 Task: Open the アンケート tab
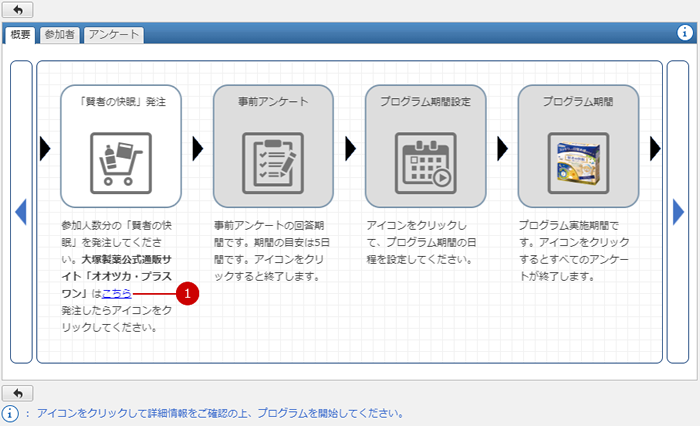tap(112, 35)
